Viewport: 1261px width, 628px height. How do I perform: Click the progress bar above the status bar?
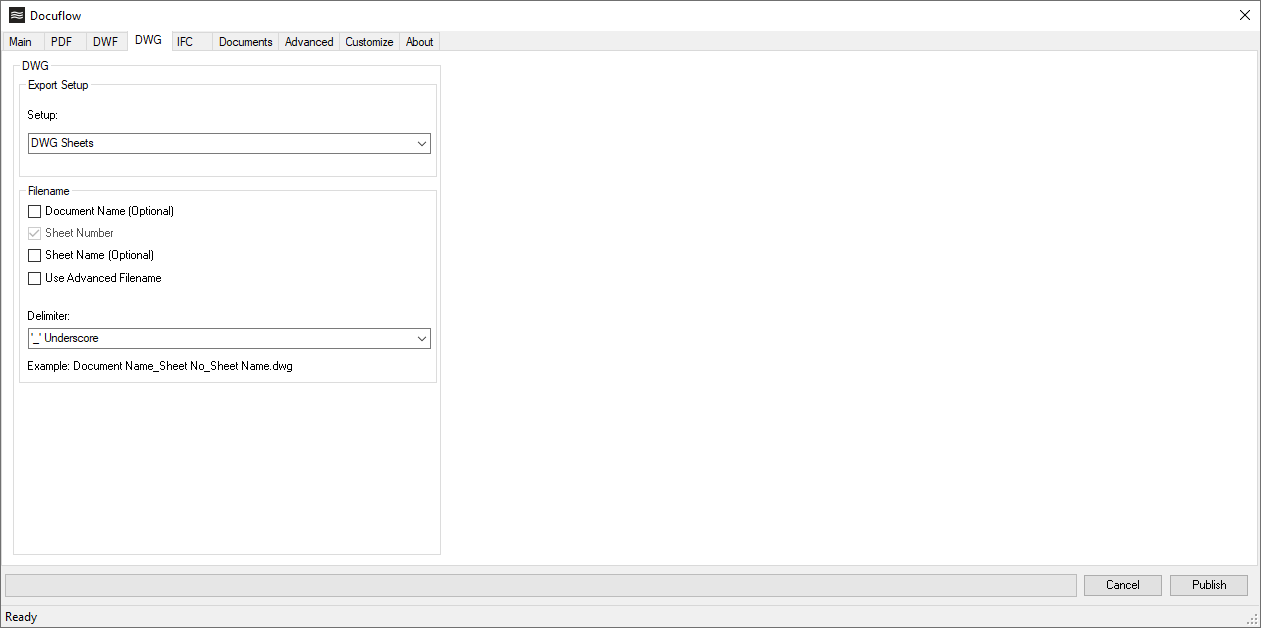tap(540, 585)
